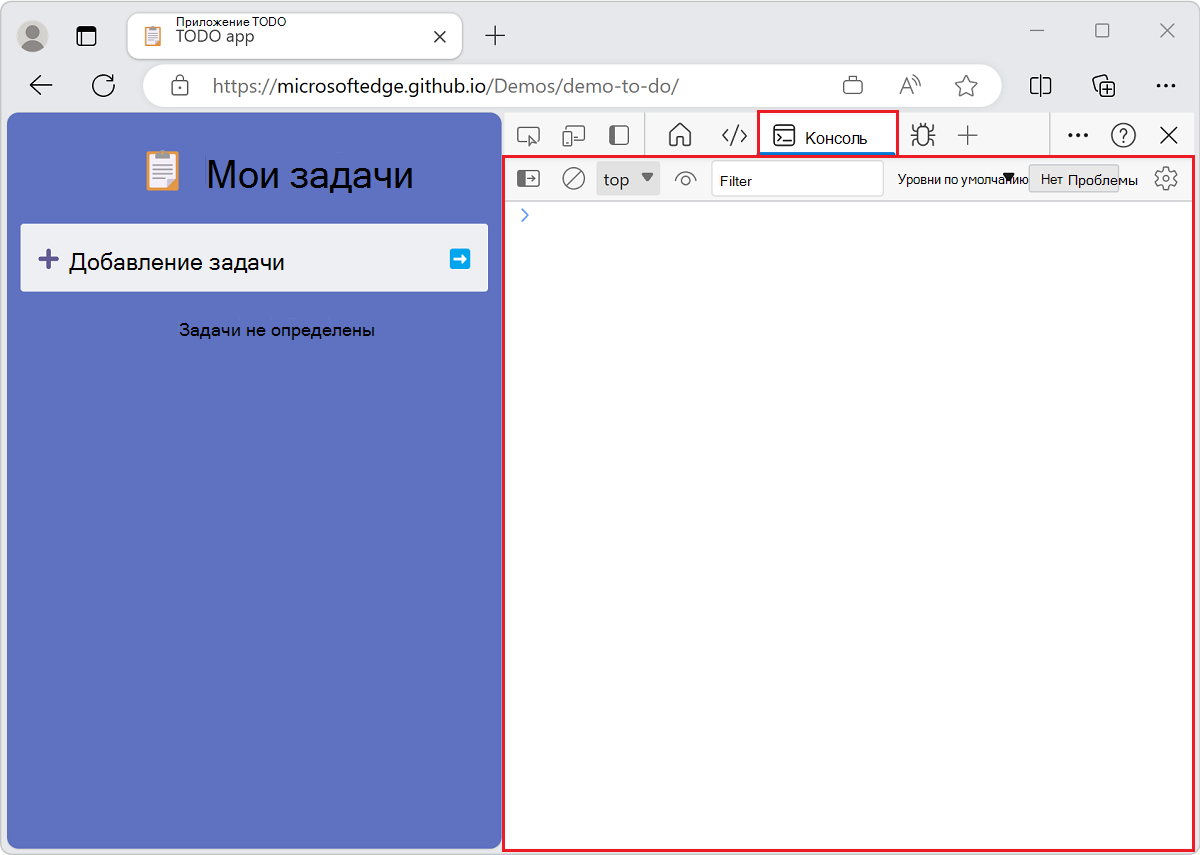
Task: Clear the console output
Action: pos(573,178)
